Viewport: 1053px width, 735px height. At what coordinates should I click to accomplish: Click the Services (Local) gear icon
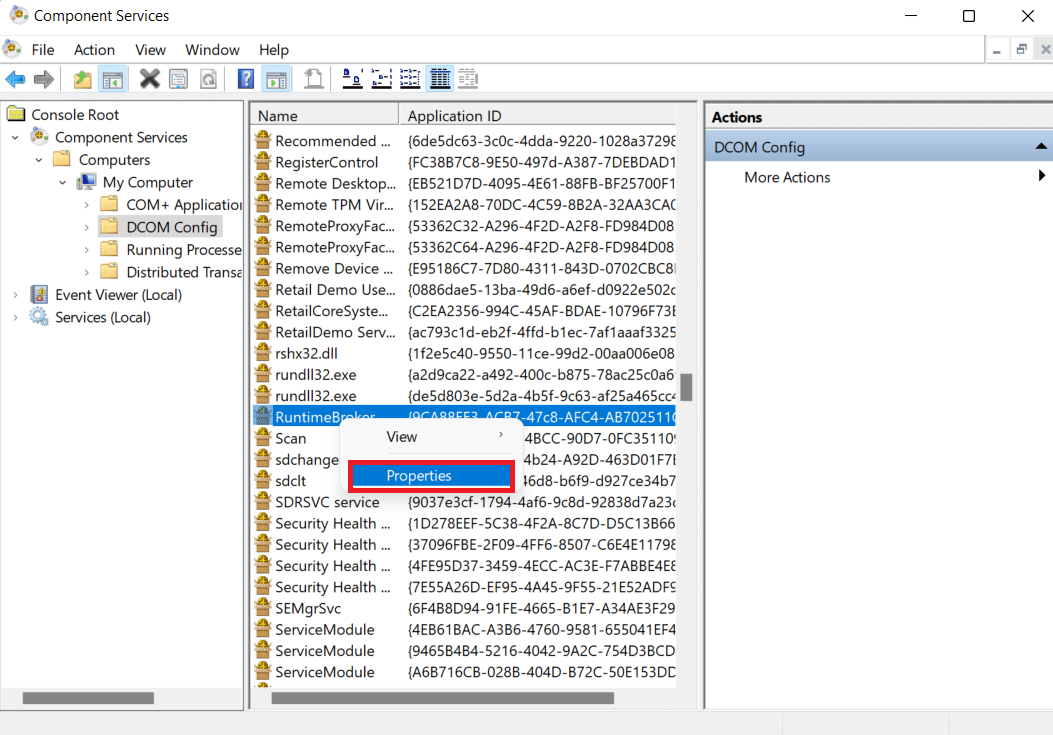click(x=39, y=316)
